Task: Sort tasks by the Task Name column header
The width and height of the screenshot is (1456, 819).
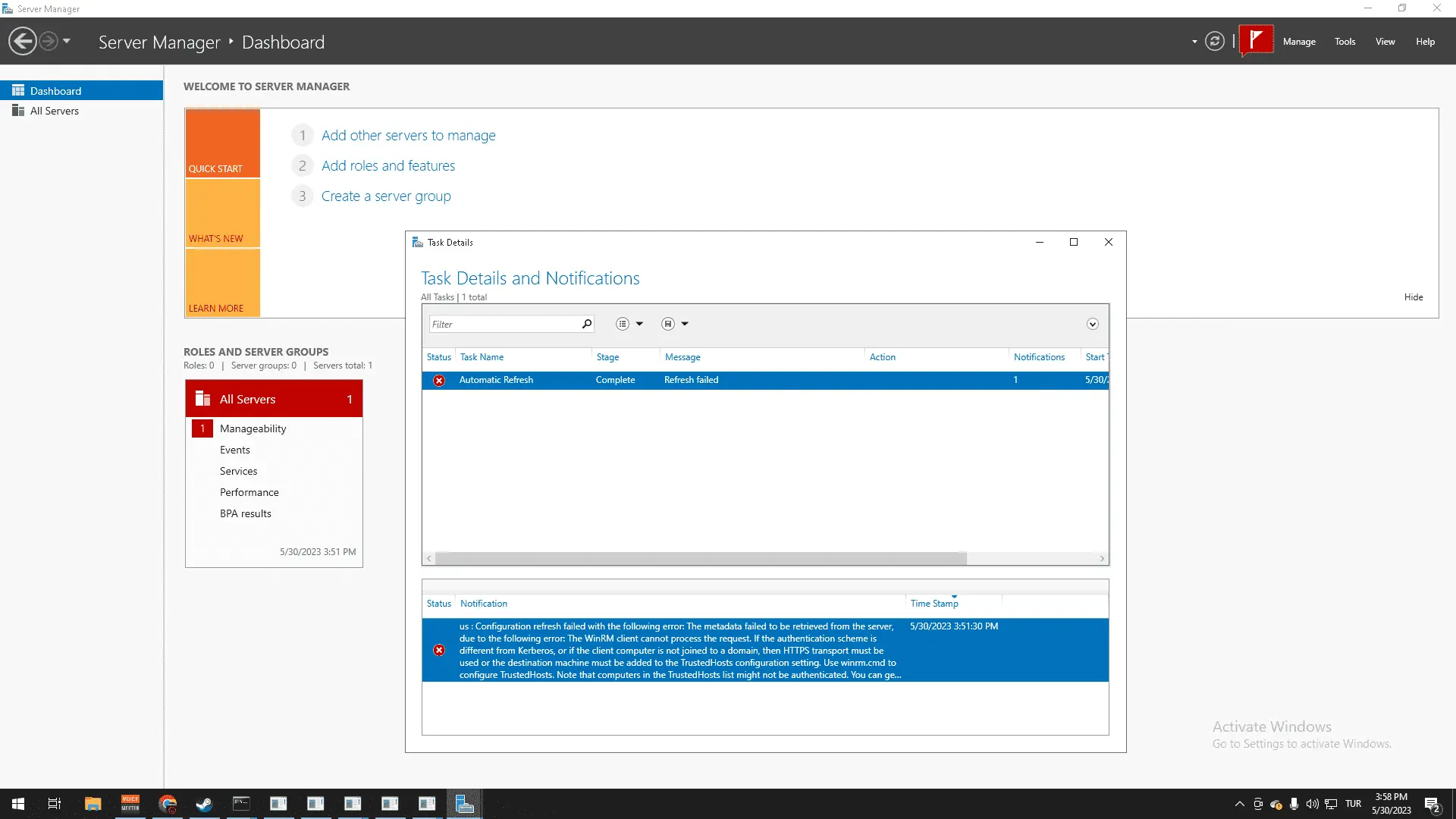Action: pyautogui.click(x=482, y=357)
